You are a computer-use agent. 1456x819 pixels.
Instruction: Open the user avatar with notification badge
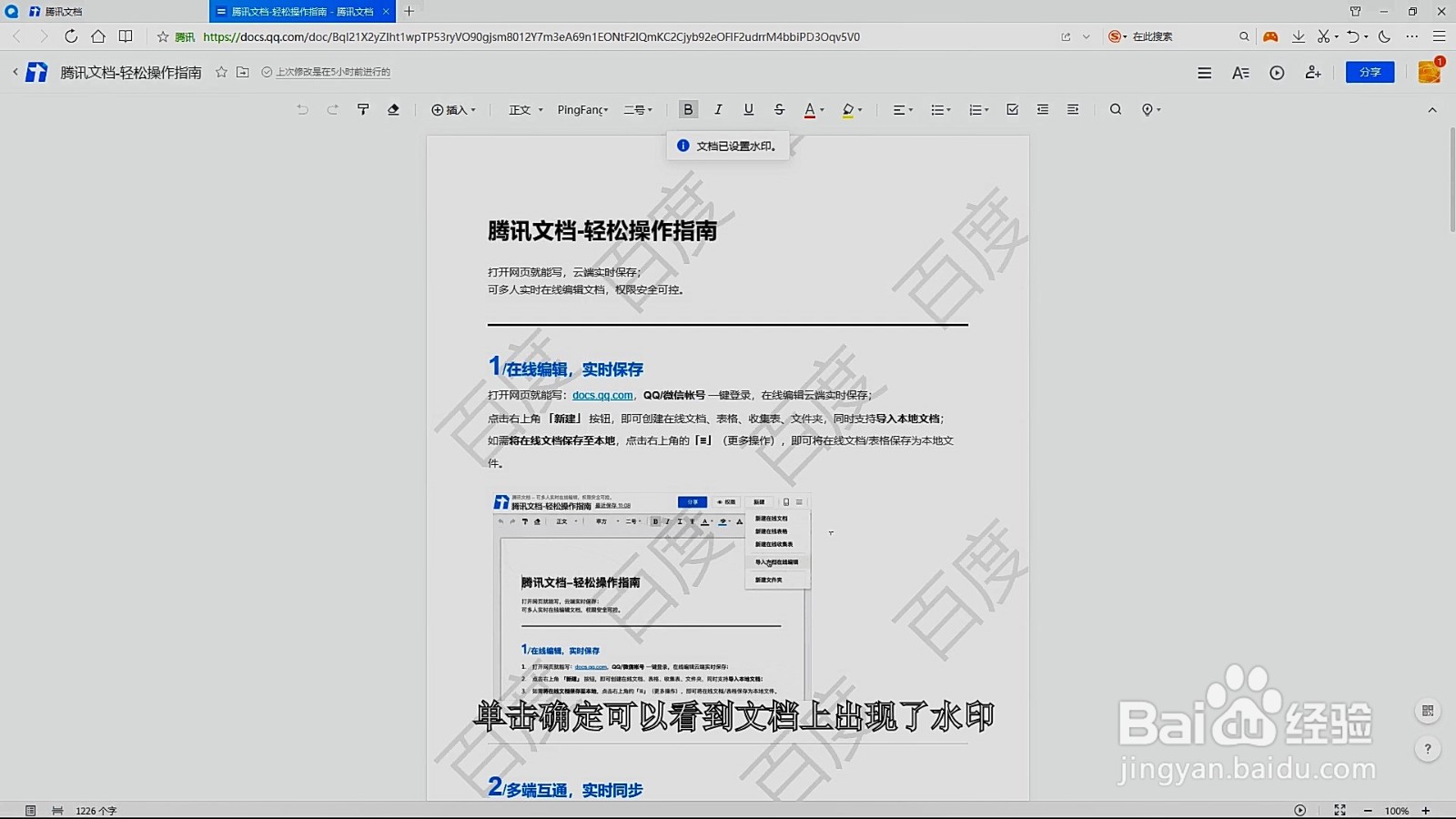pos(1430,71)
